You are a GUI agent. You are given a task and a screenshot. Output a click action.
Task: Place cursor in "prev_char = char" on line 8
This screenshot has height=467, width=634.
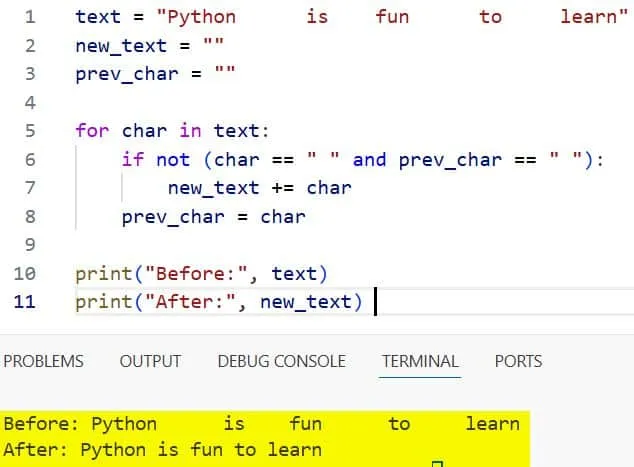[213, 216]
